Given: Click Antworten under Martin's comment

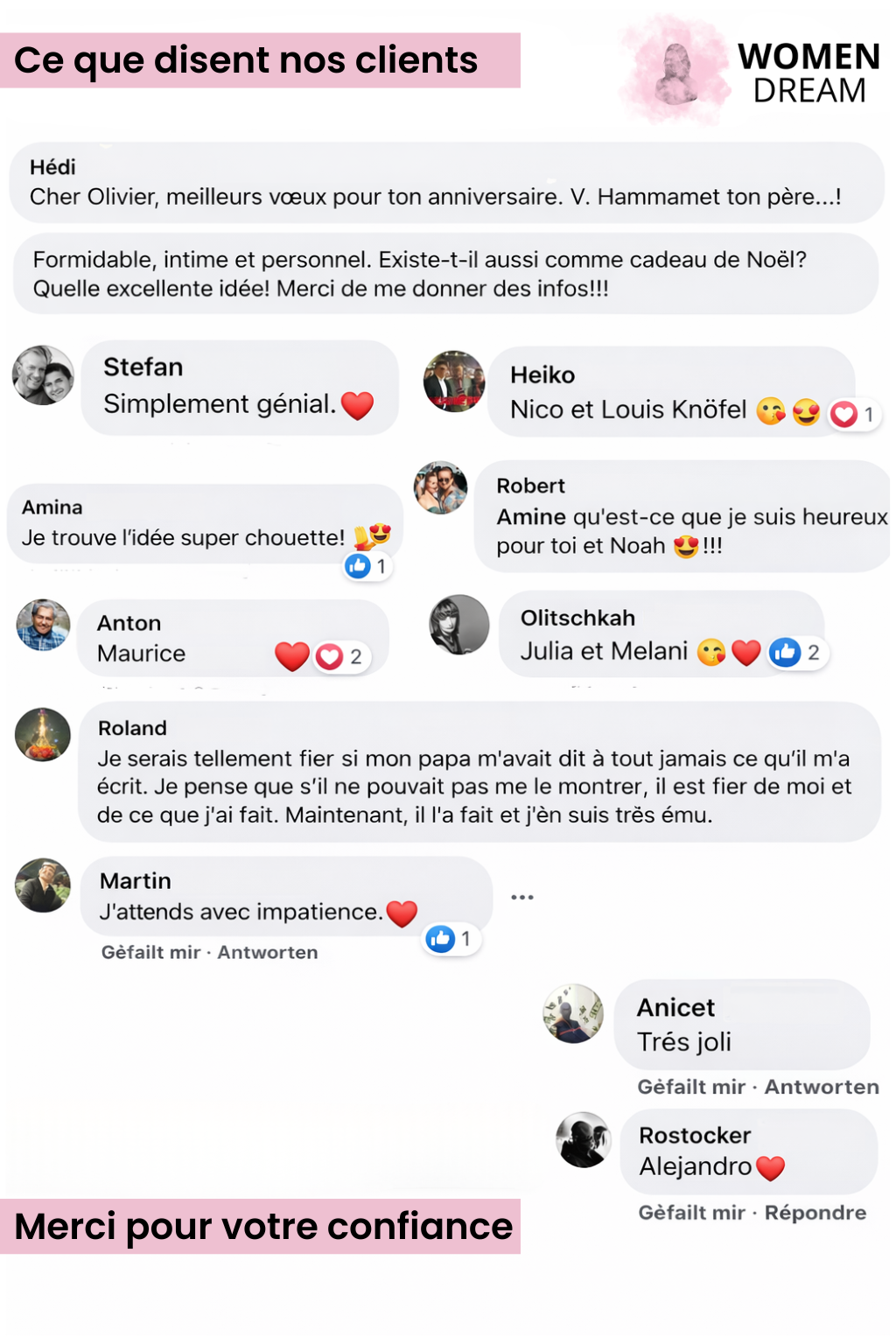Looking at the screenshot, I should coord(268,952).
